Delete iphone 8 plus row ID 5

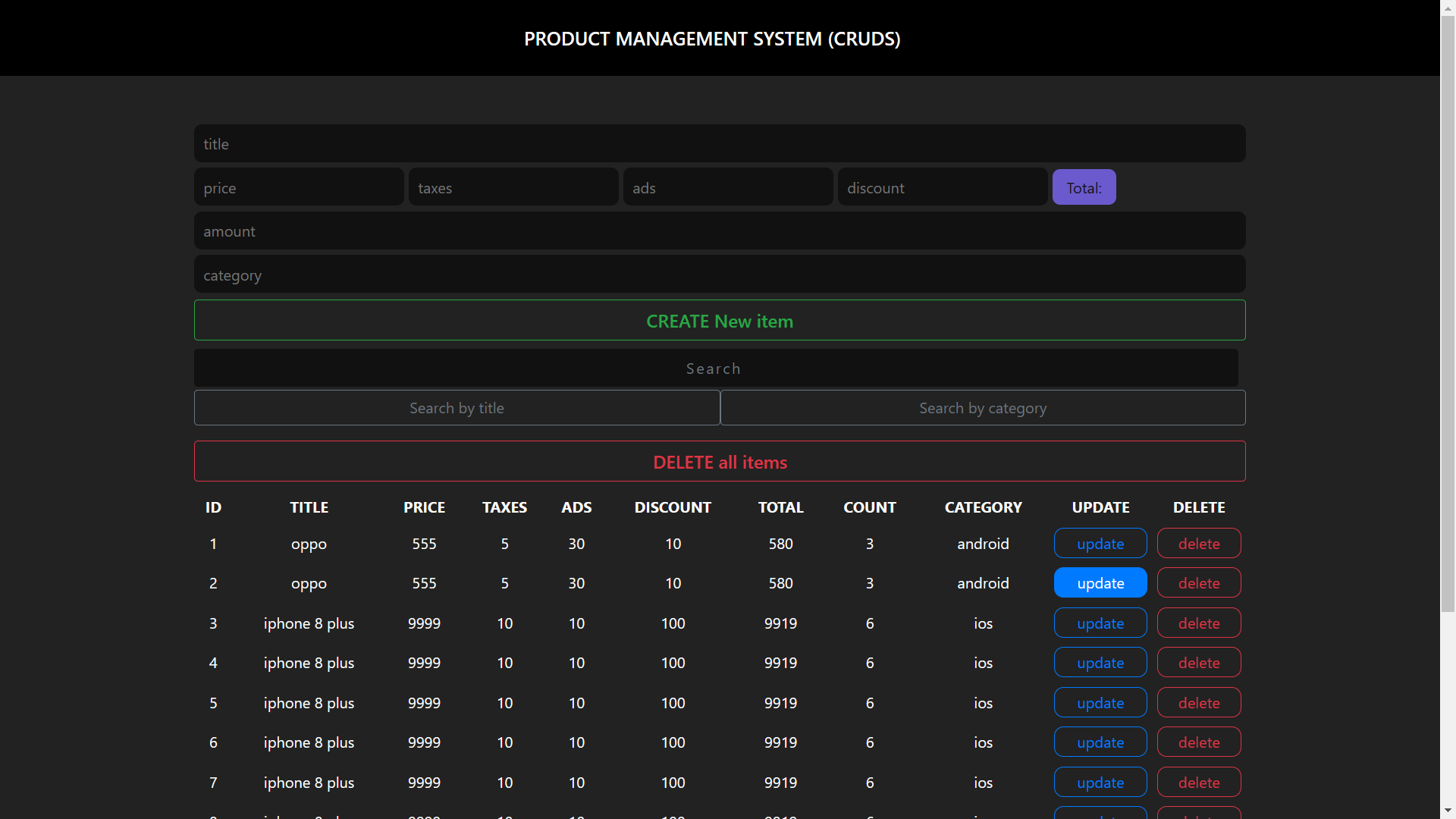click(1199, 703)
